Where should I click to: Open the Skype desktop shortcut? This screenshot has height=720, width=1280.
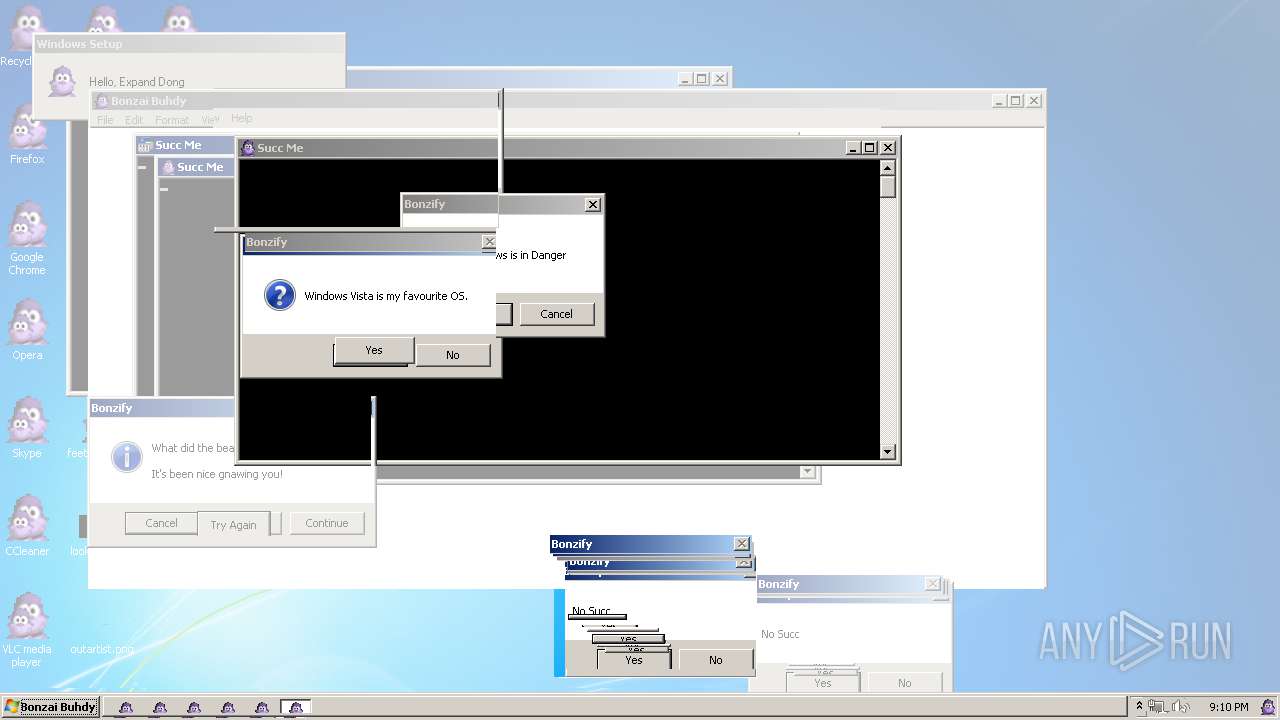pyautogui.click(x=27, y=428)
